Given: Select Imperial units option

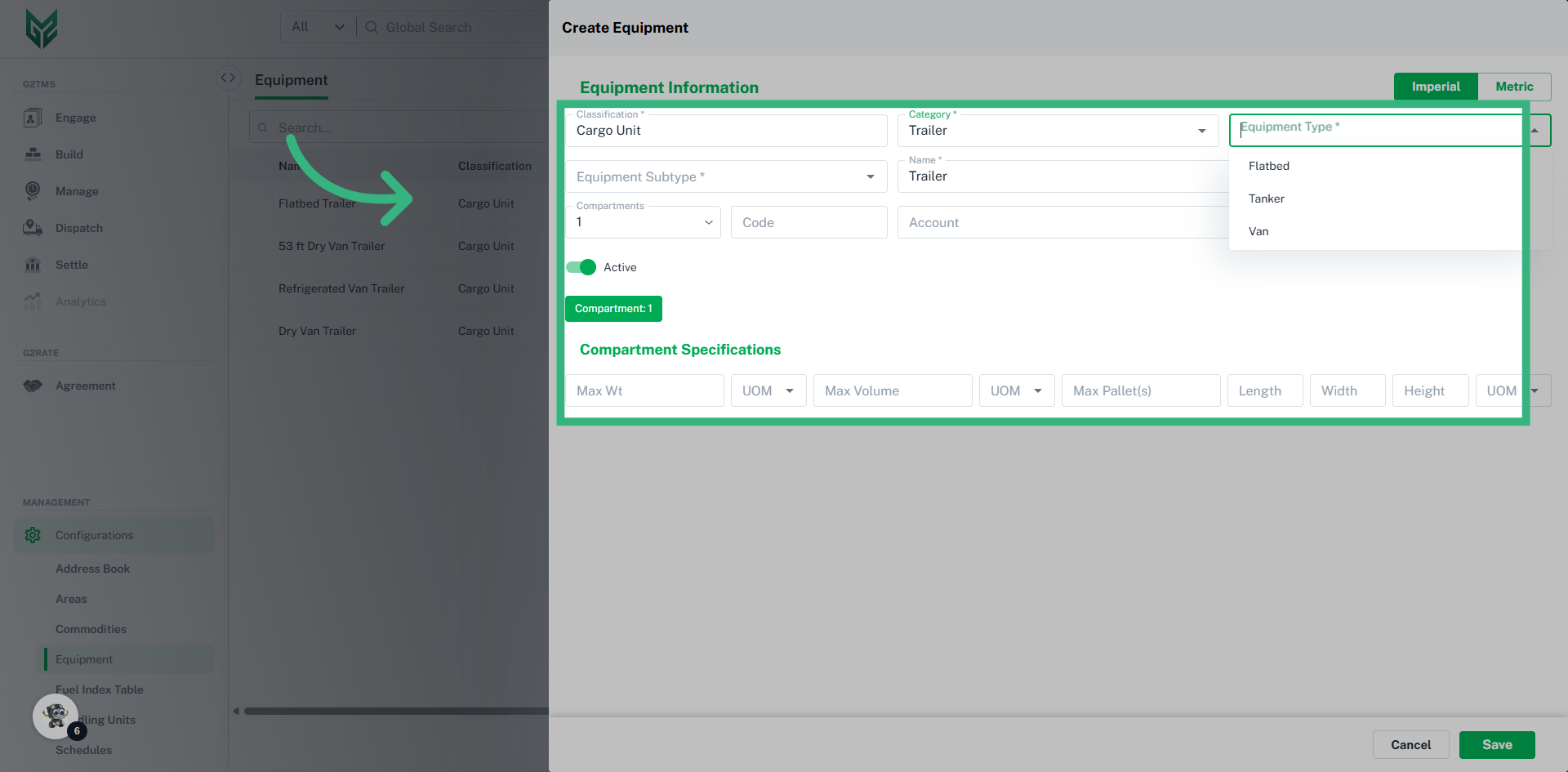Looking at the screenshot, I should click(x=1435, y=87).
